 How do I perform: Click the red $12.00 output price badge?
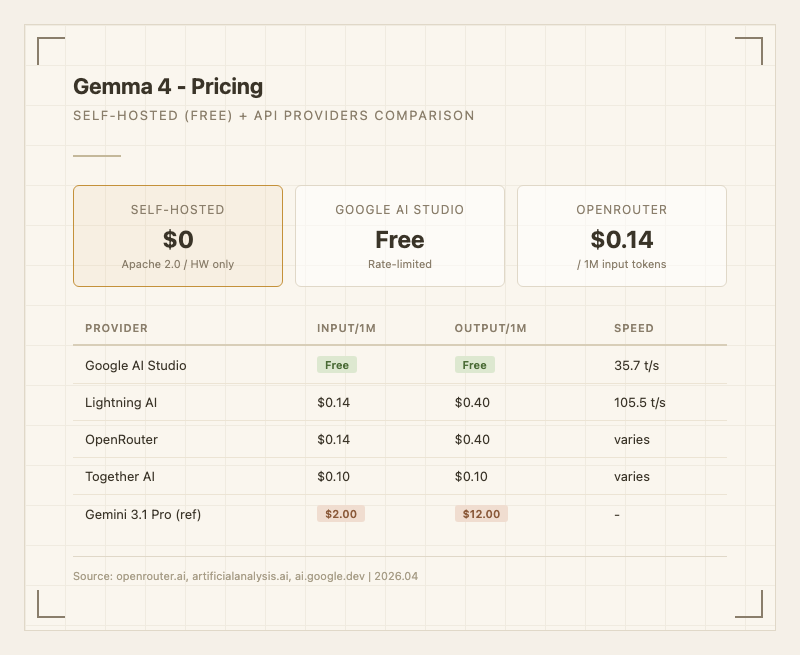(x=482, y=514)
